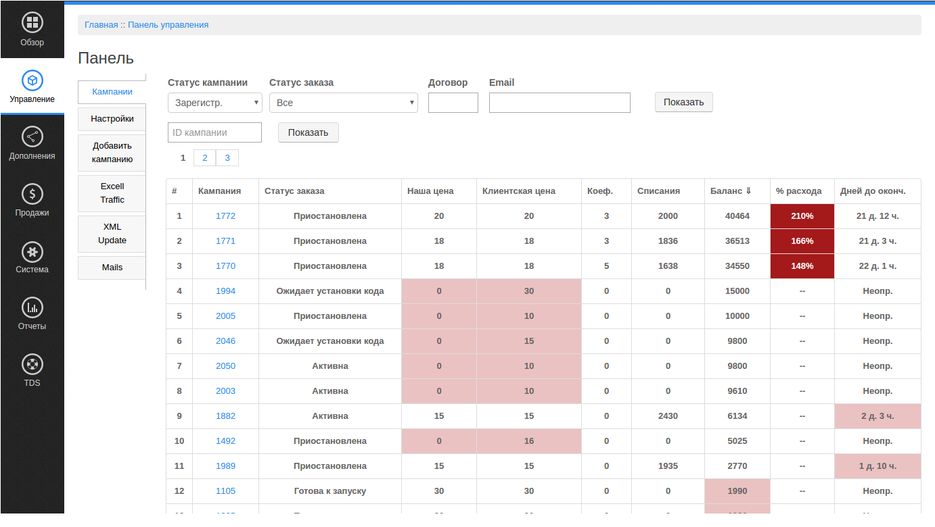Expand the Статус кампании dropdown

[x=215, y=103]
